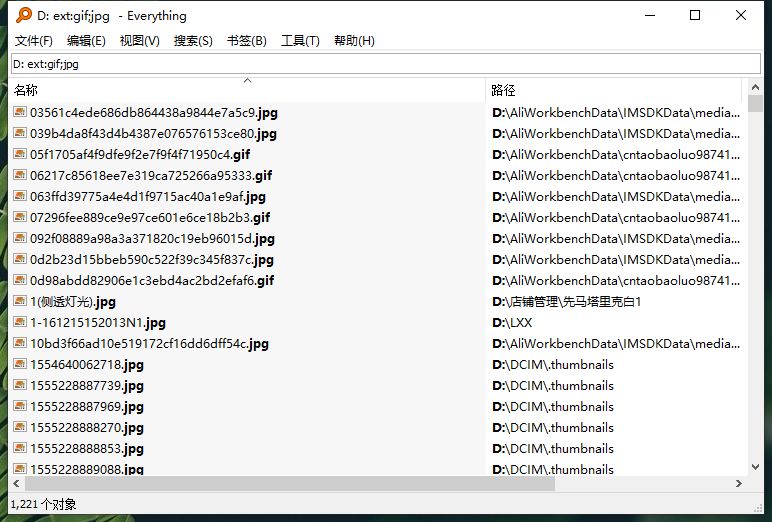Click image icon of 092f08889a98a3a371820c19eb96015d.jpg
Viewport: 772px width, 522px height.
[20, 238]
